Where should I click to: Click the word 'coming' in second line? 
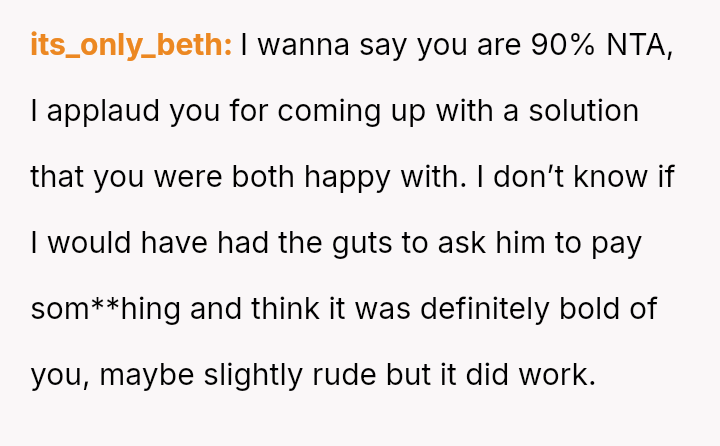pyautogui.click(x=326, y=111)
